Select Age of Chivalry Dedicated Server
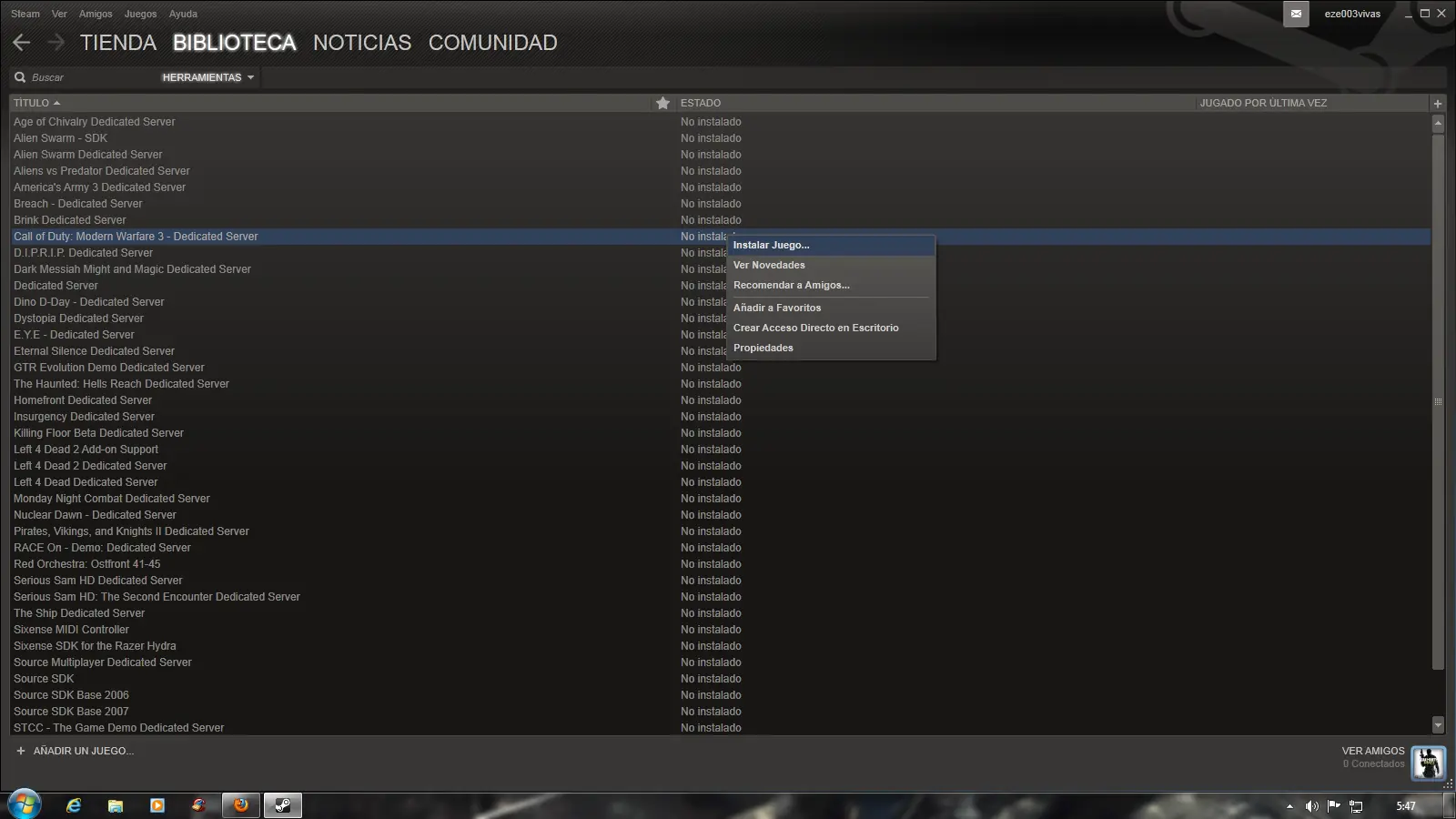 tap(95, 122)
